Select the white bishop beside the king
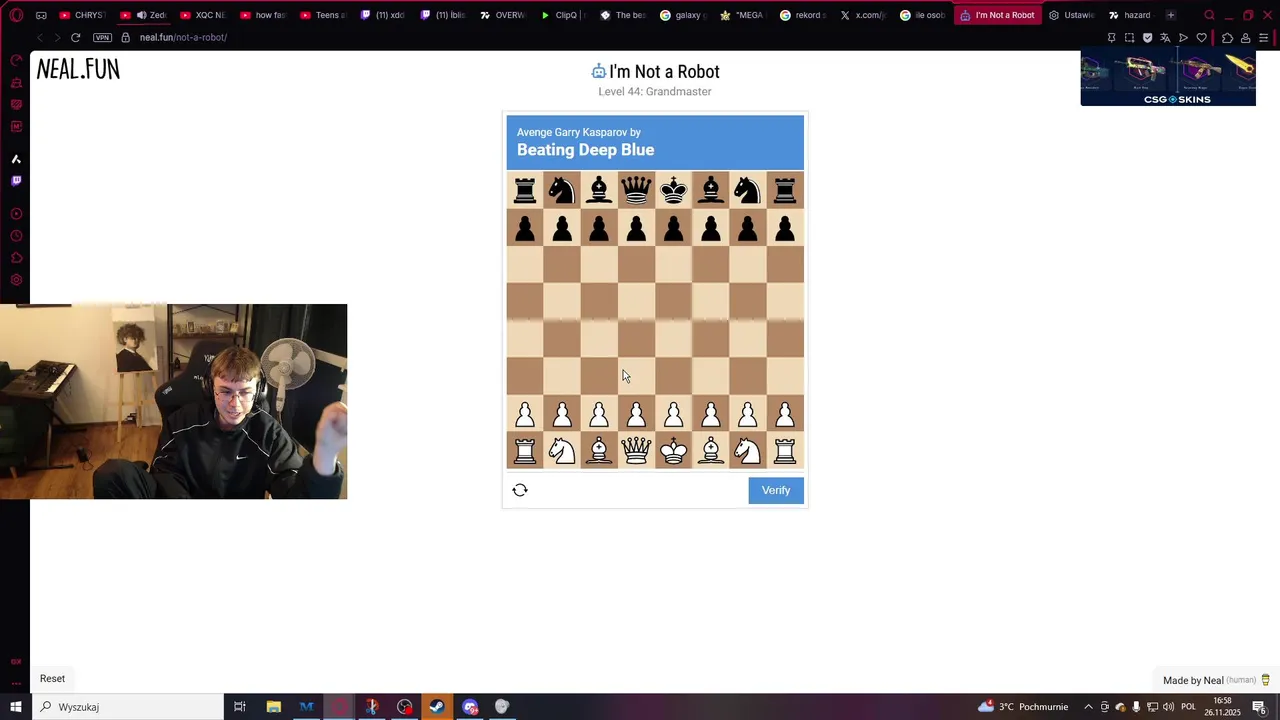The width and height of the screenshot is (1280, 720). pos(711,452)
